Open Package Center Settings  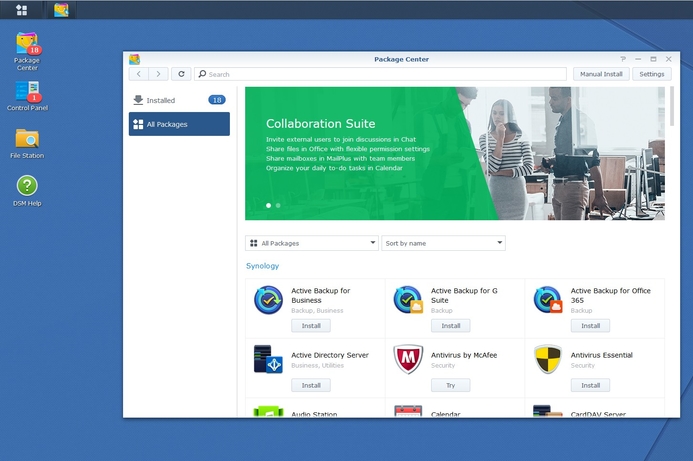coord(651,74)
